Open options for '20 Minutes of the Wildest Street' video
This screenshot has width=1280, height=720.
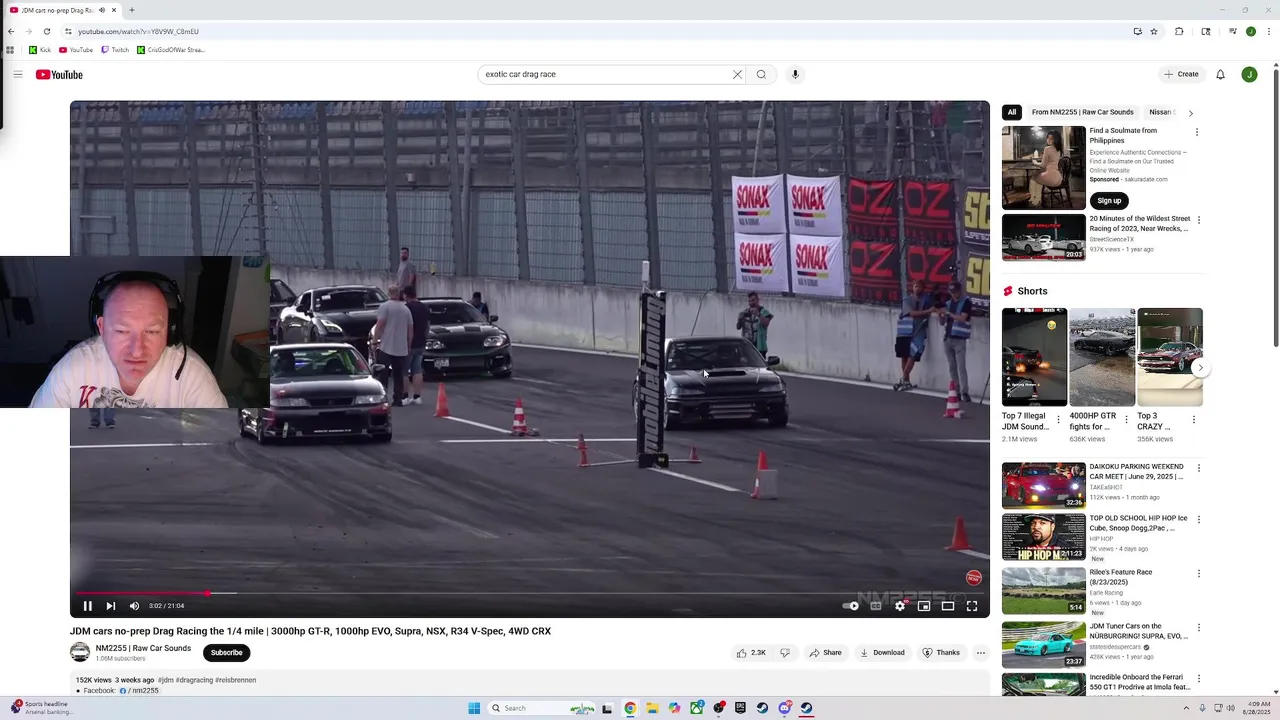[x=1199, y=220]
